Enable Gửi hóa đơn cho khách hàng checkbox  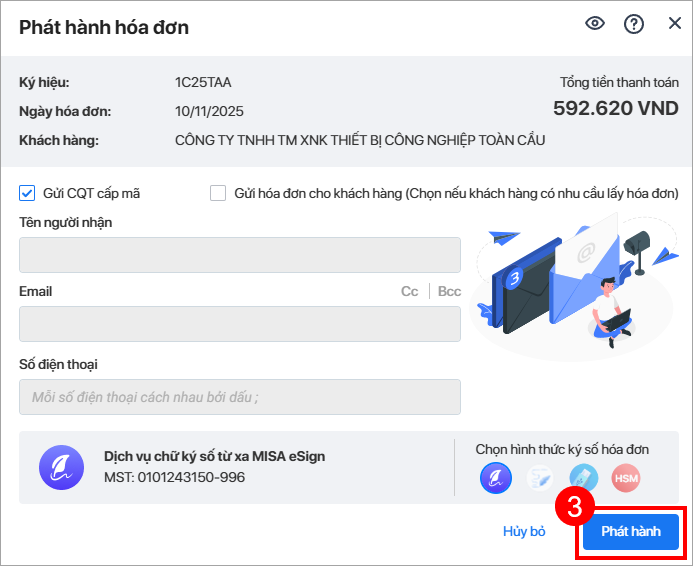pos(218,193)
